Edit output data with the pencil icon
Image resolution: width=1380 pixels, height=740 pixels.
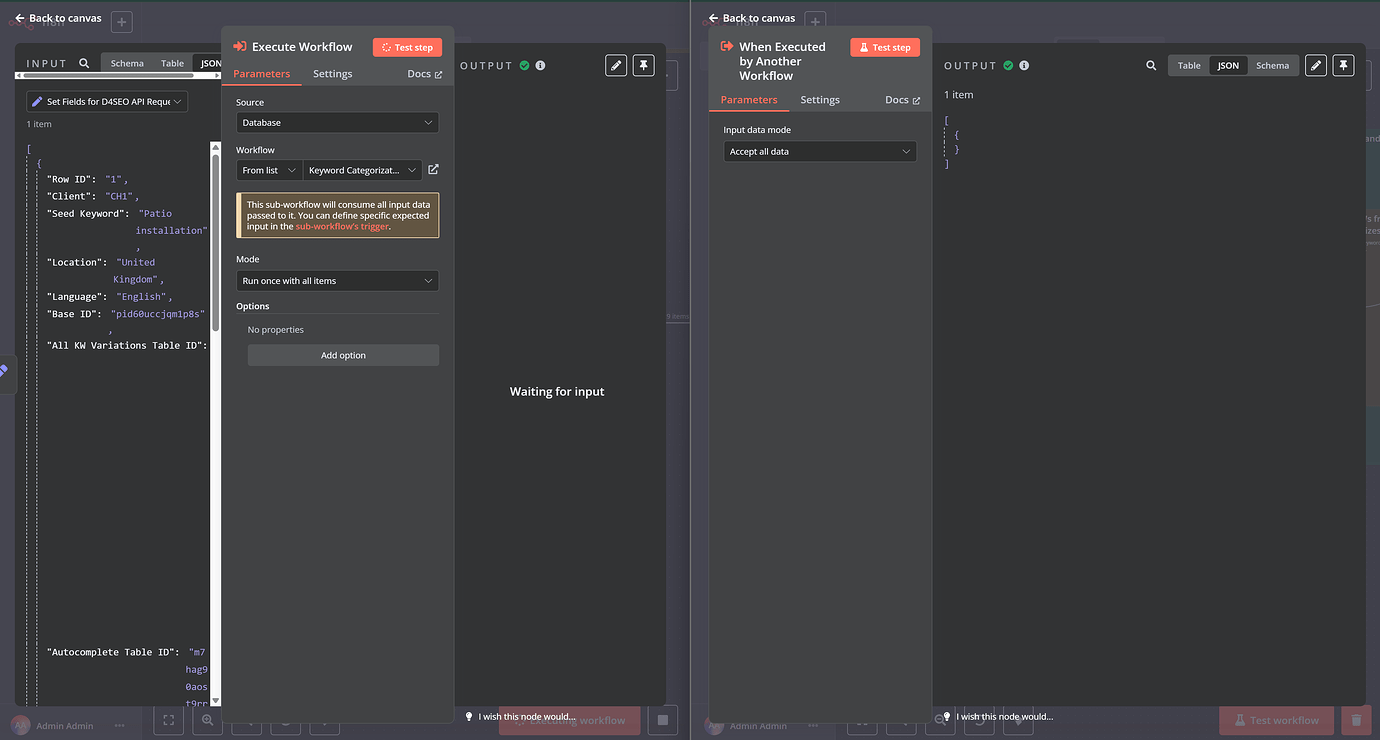pyautogui.click(x=615, y=64)
